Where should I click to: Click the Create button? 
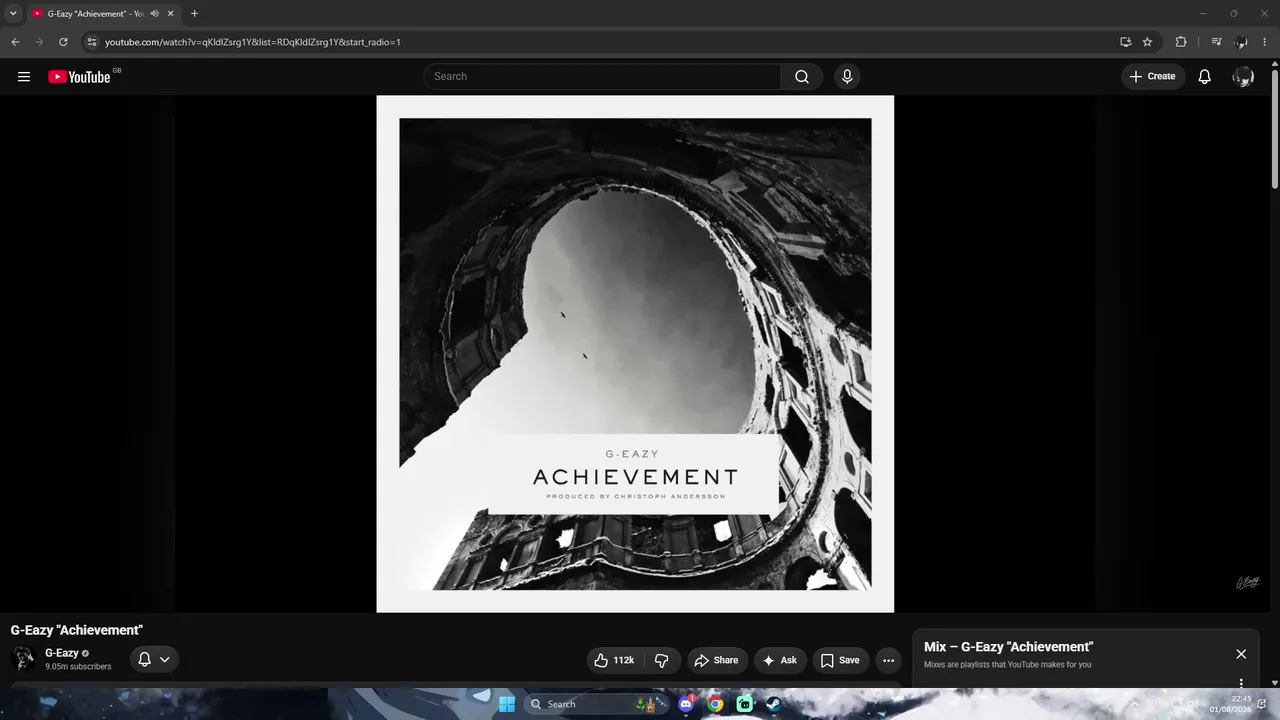pos(1152,77)
